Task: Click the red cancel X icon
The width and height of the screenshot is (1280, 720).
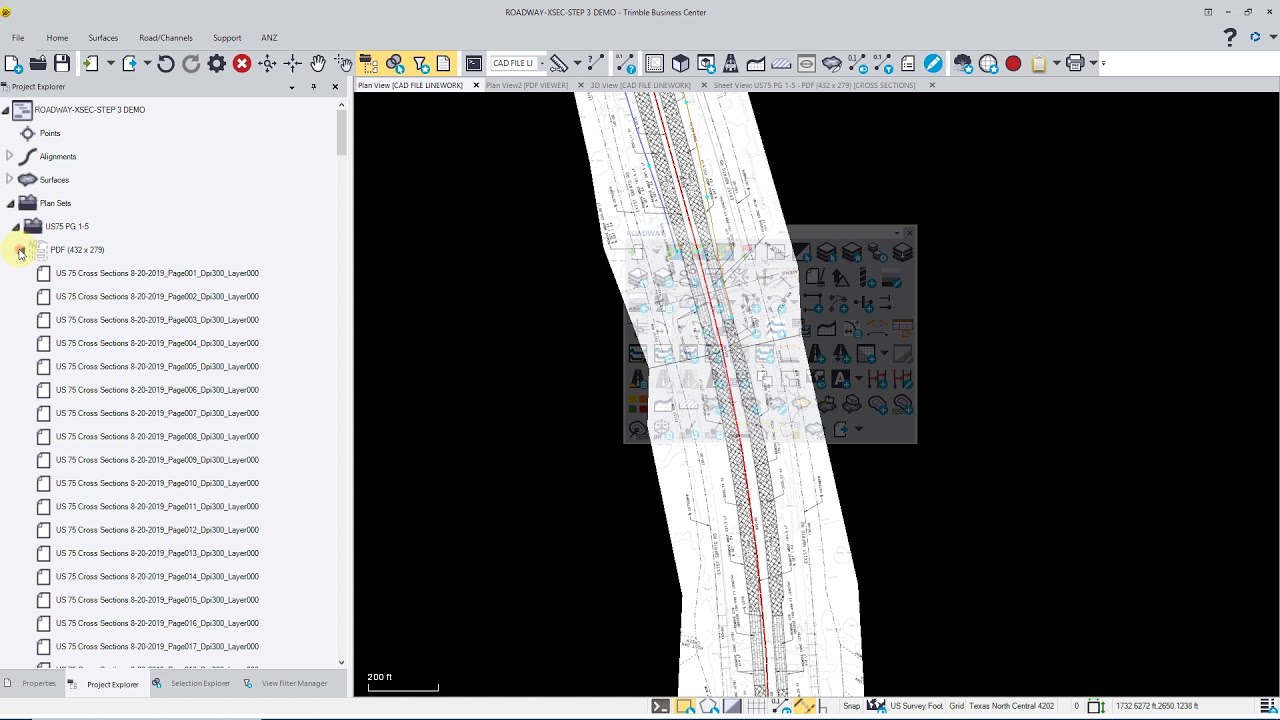Action: coord(242,63)
